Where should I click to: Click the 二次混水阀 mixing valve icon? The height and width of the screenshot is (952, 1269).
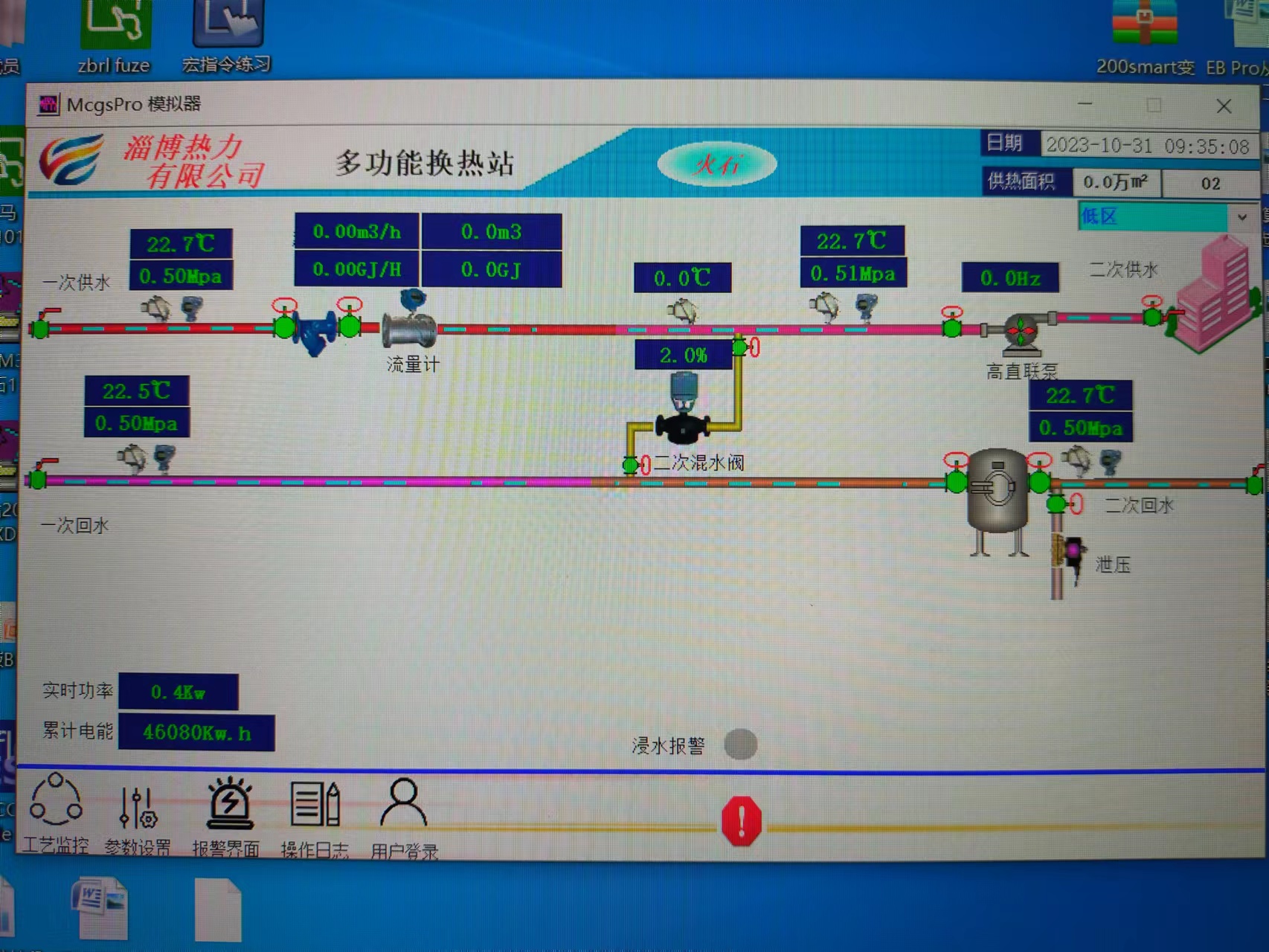coord(682,416)
